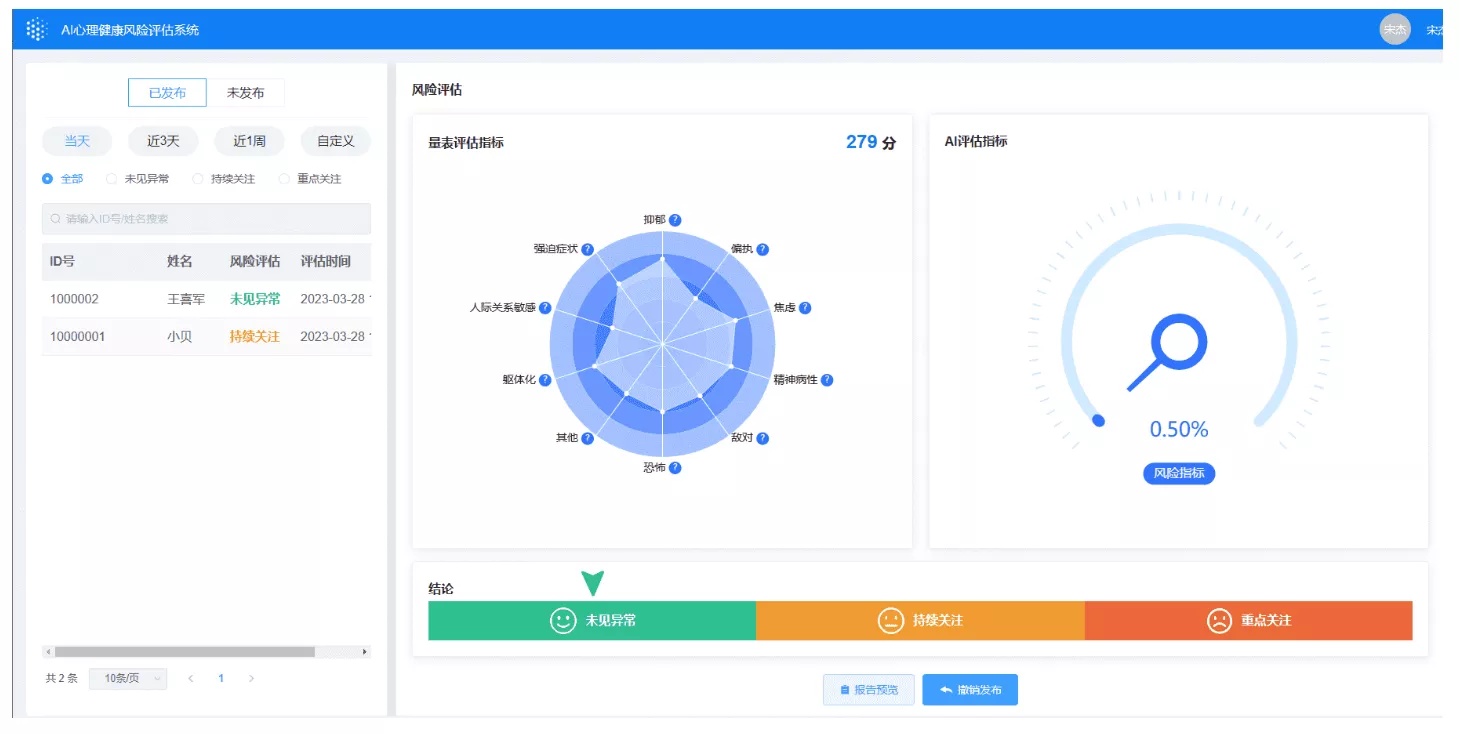Open the help icon for 人际关系敏感

[x=545, y=308]
